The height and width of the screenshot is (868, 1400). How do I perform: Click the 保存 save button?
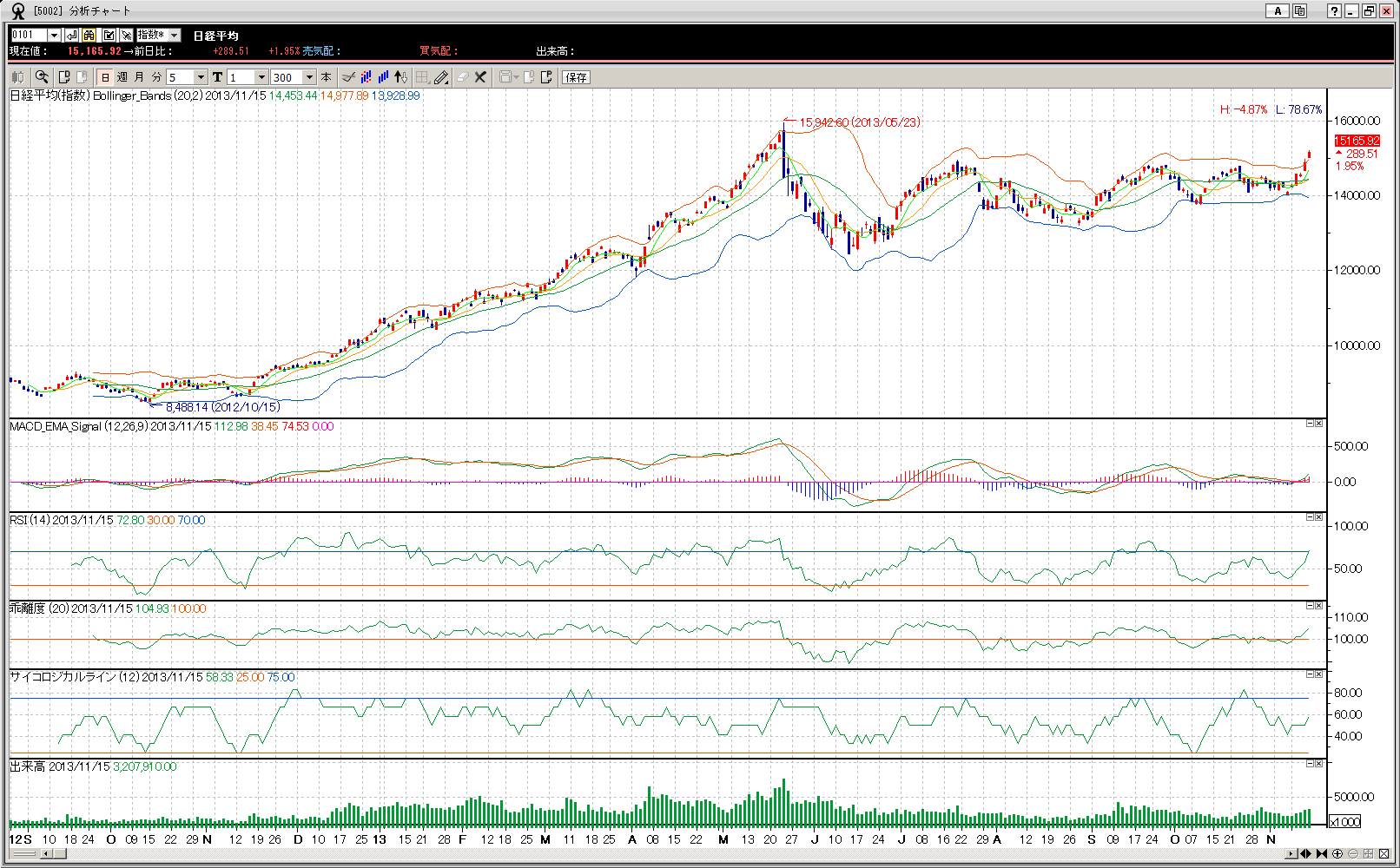point(576,77)
